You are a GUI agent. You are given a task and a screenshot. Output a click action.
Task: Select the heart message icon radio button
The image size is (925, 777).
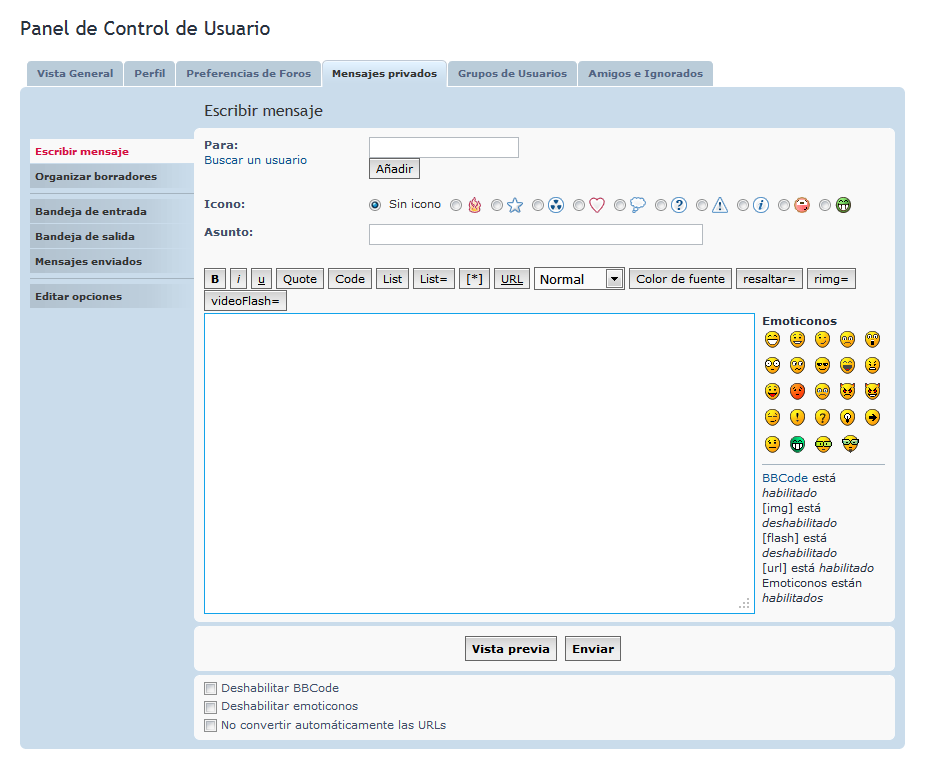click(x=579, y=205)
